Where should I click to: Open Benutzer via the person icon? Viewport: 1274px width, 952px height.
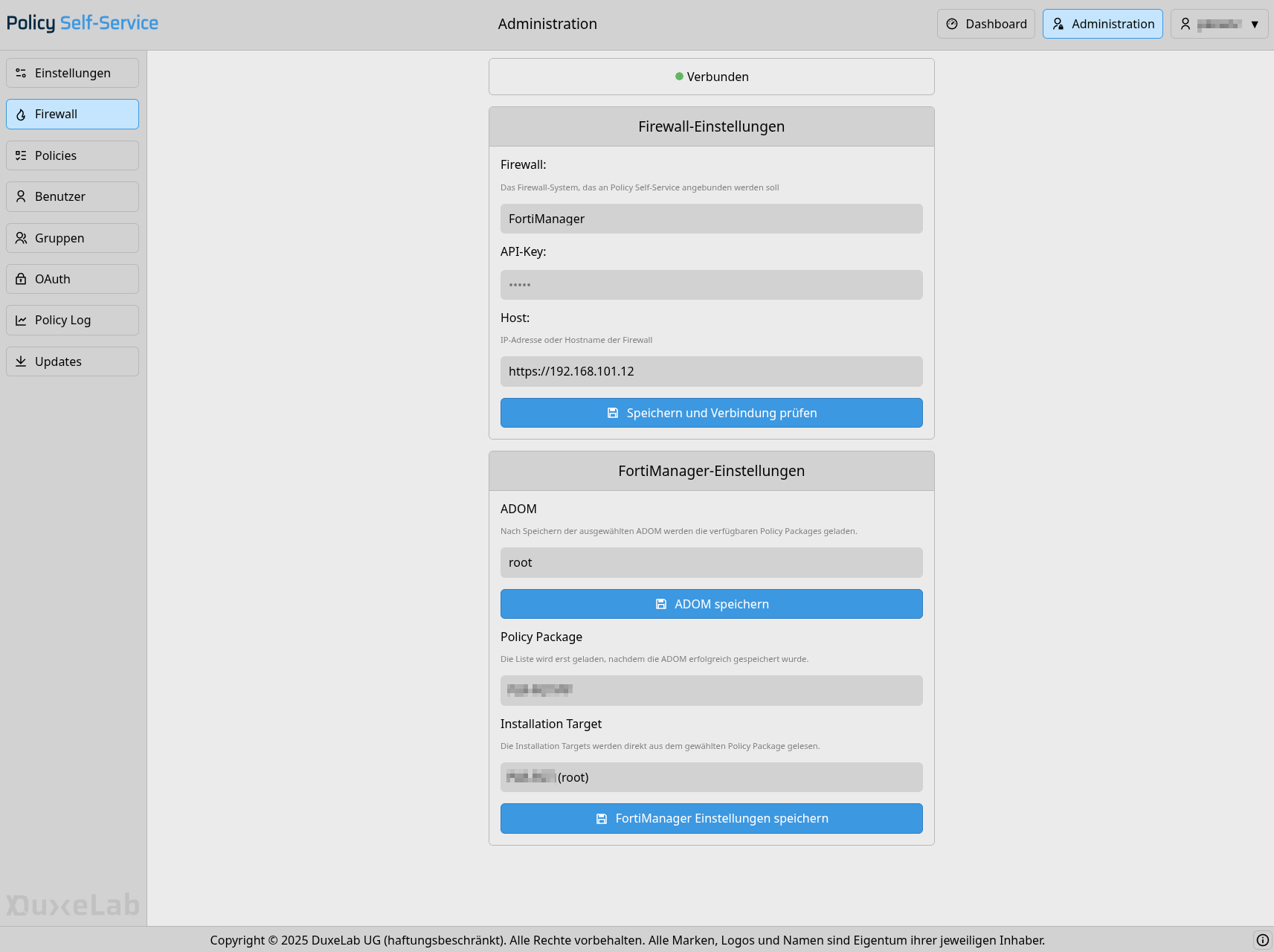pyautogui.click(x=21, y=196)
